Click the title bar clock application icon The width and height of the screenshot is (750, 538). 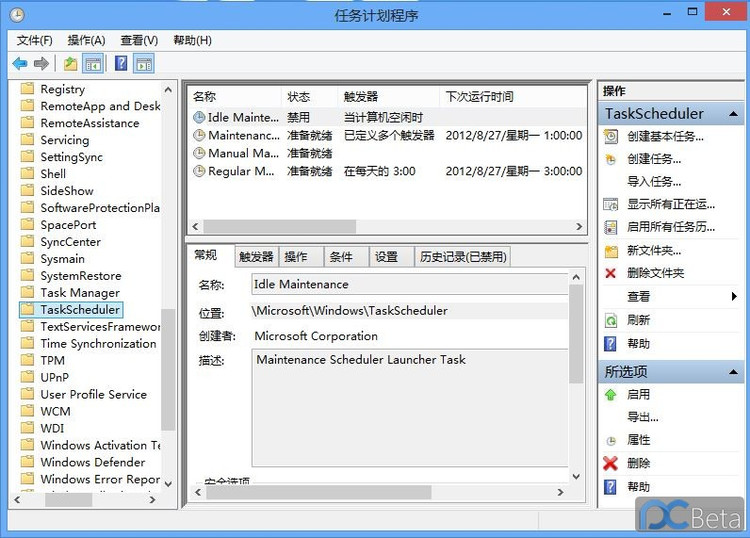(x=17, y=15)
